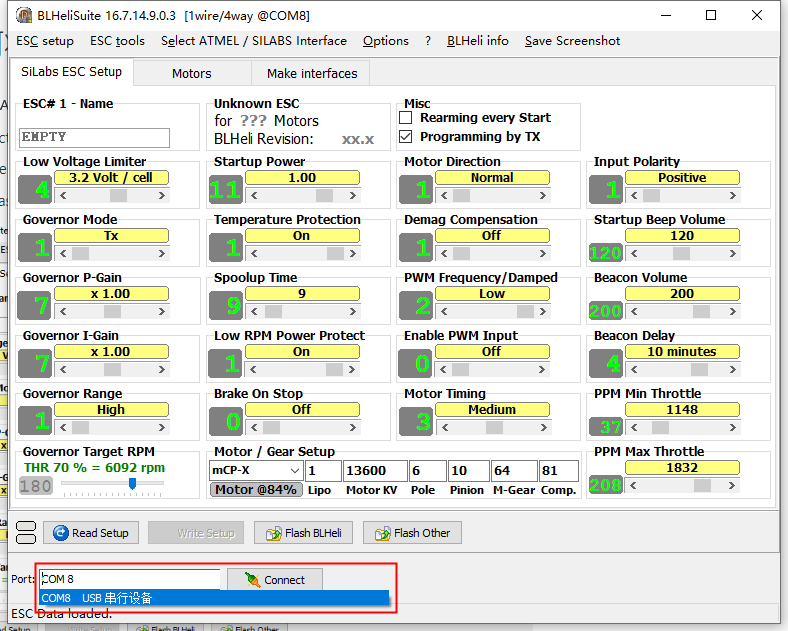Switch to the Motors tab
Image resolution: width=788 pixels, height=631 pixels.
[191, 73]
